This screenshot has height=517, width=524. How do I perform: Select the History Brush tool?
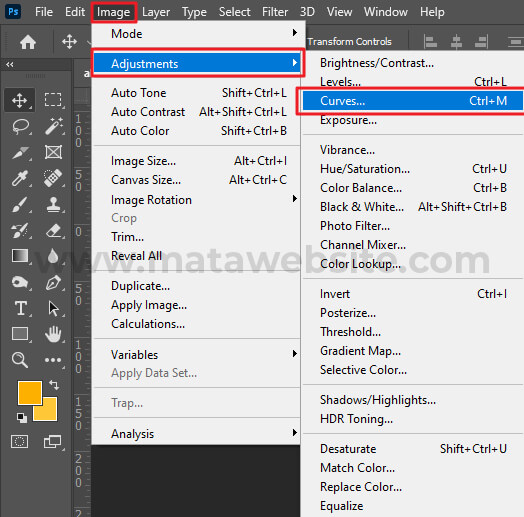pyautogui.click(x=19, y=231)
